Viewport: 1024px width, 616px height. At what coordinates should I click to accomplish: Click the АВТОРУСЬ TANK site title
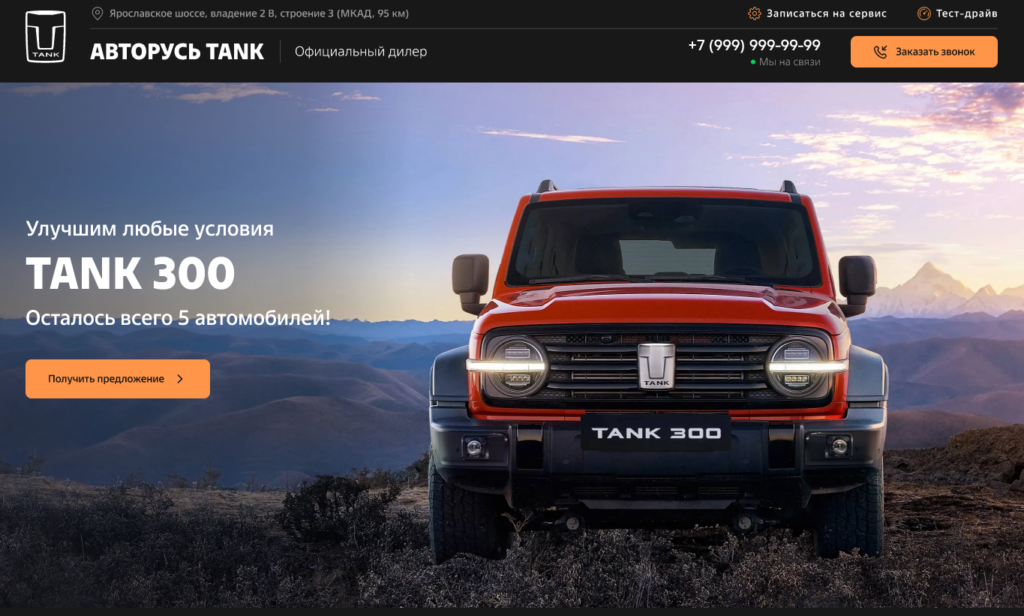coord(177,52)
